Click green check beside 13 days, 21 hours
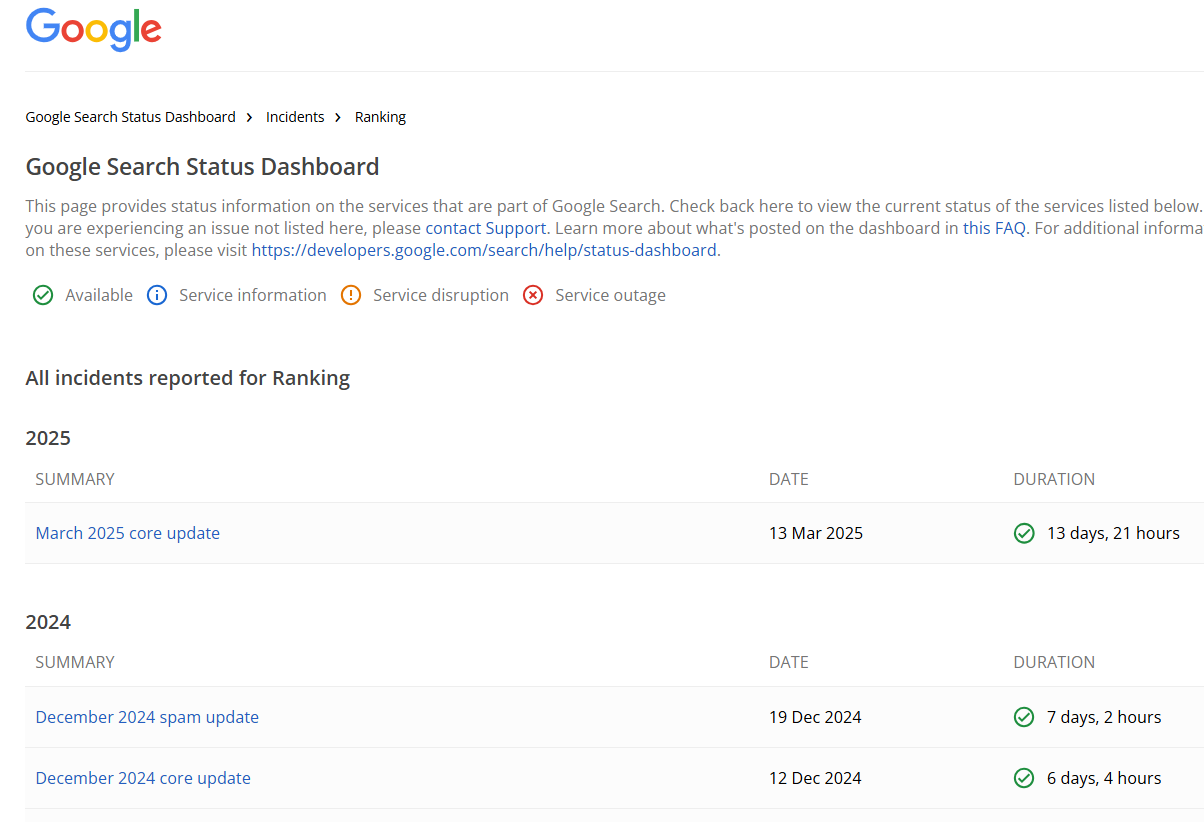1204x822 pixels. 1024,533
